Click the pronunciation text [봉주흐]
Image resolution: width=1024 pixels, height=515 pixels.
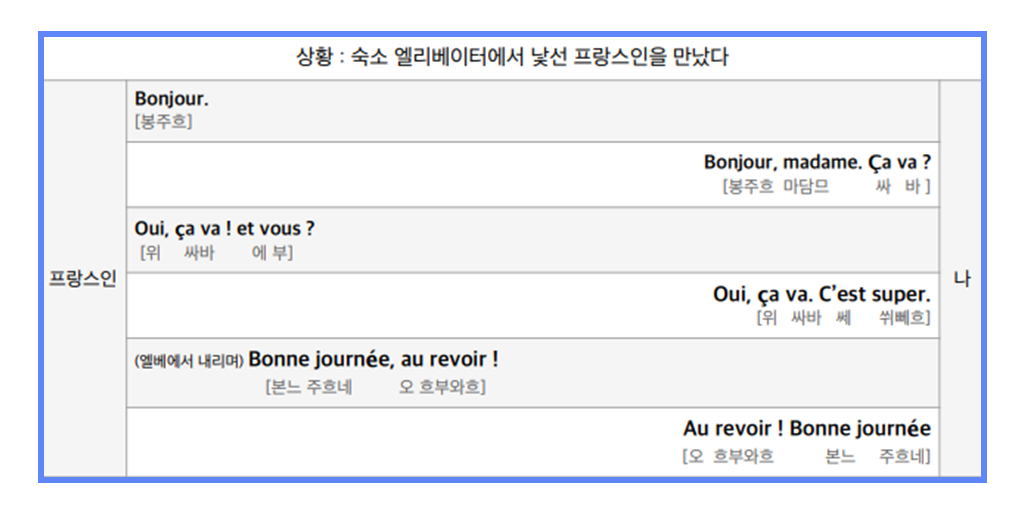[x=163, y=122]
